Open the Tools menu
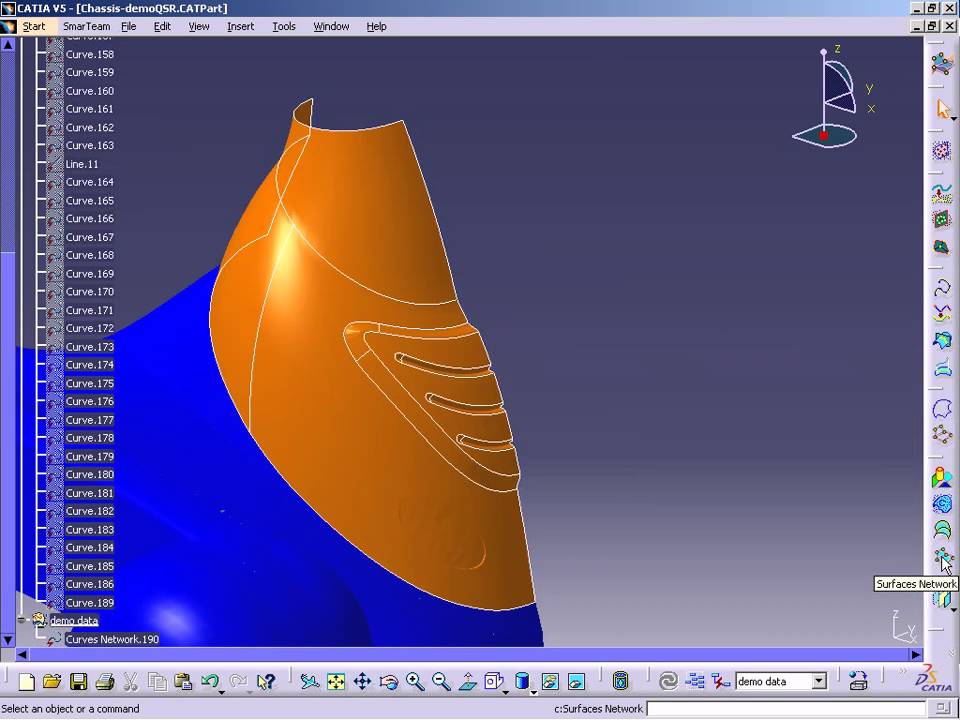The image size is (960, 720). tap(284, 26)
